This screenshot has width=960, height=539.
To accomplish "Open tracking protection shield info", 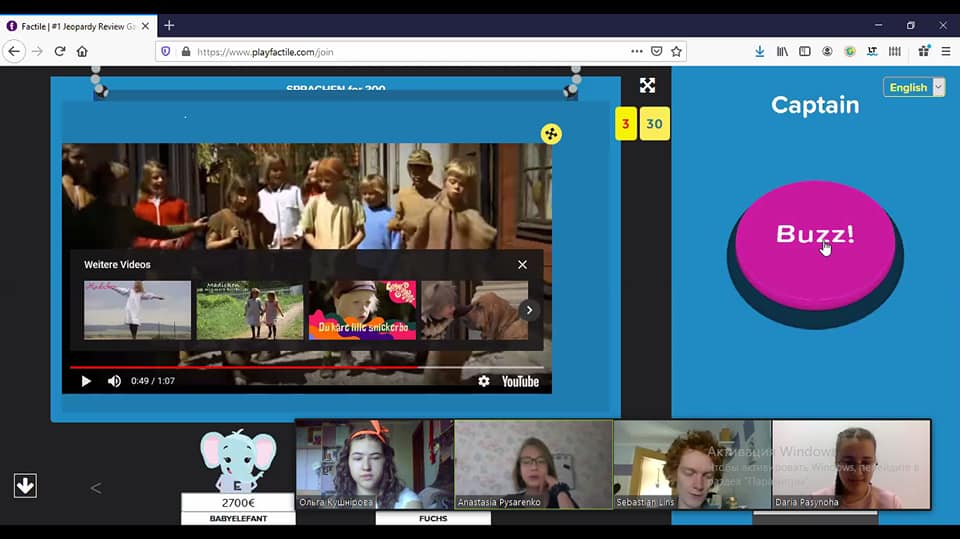I will [x=166, y=52].
